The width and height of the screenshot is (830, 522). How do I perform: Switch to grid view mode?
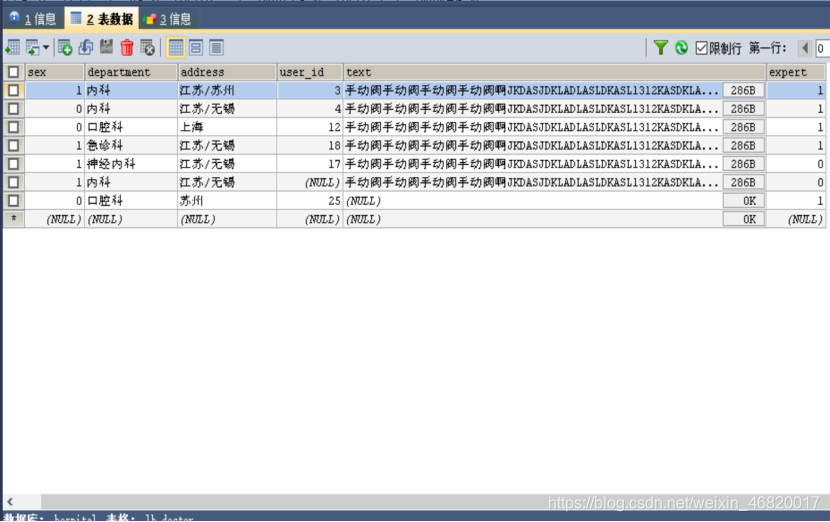click(176, 48)
